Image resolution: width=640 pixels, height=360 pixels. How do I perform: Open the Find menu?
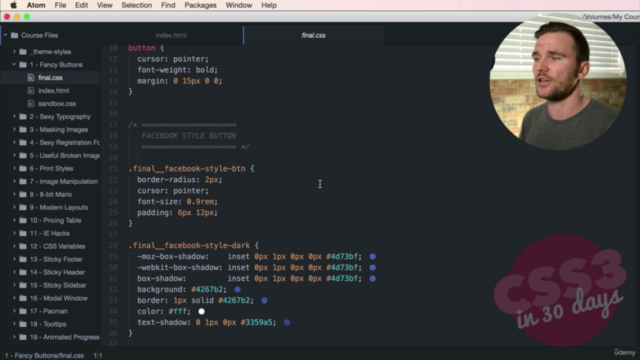[x=168, y=5]
